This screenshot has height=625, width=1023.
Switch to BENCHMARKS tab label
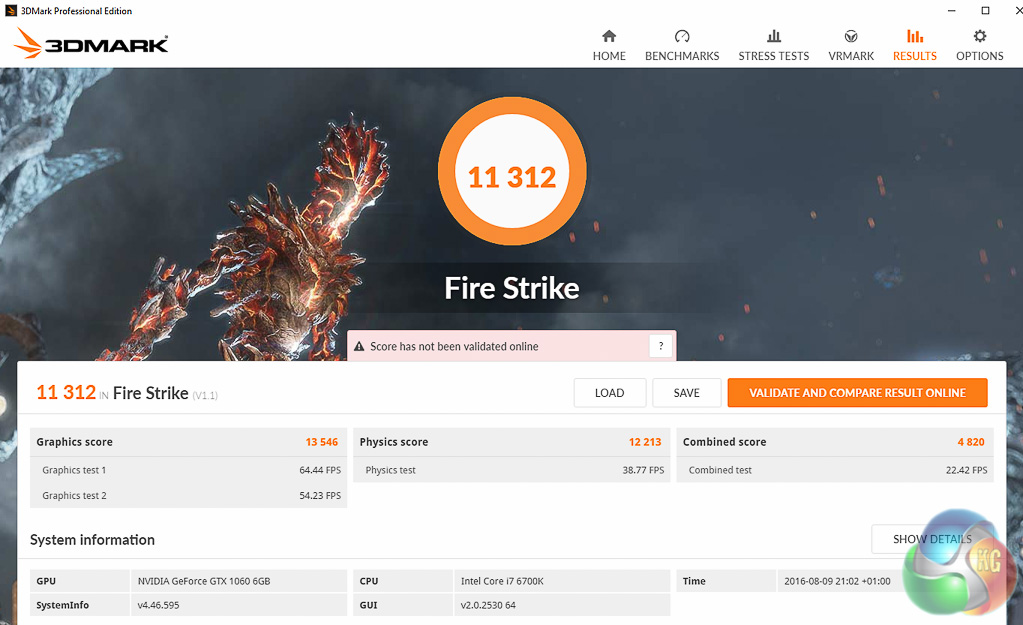682,56
